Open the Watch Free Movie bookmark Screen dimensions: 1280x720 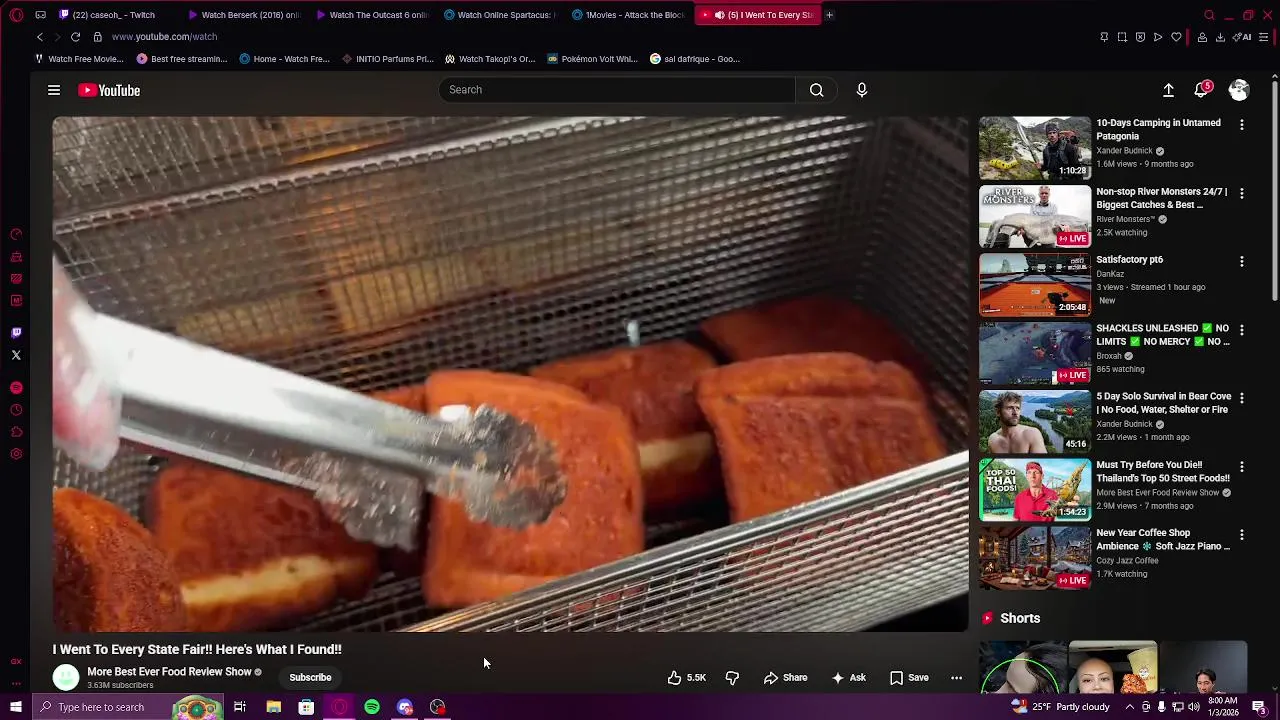pos(79,59)
